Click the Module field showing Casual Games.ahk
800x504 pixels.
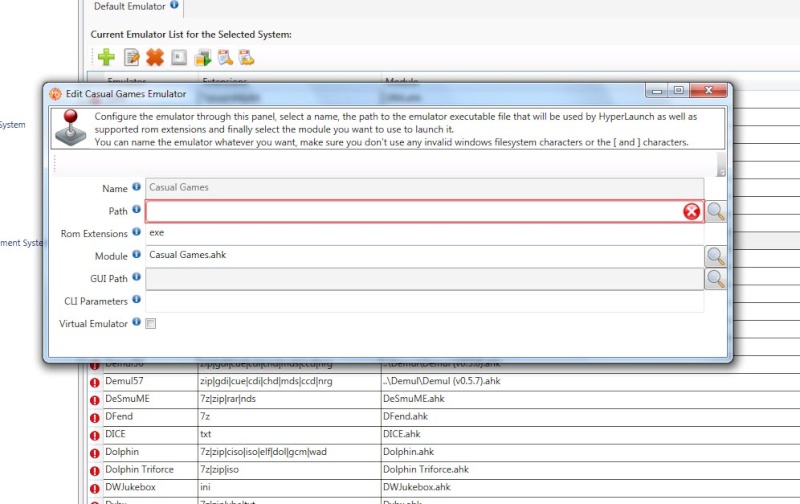coord(424,256)
